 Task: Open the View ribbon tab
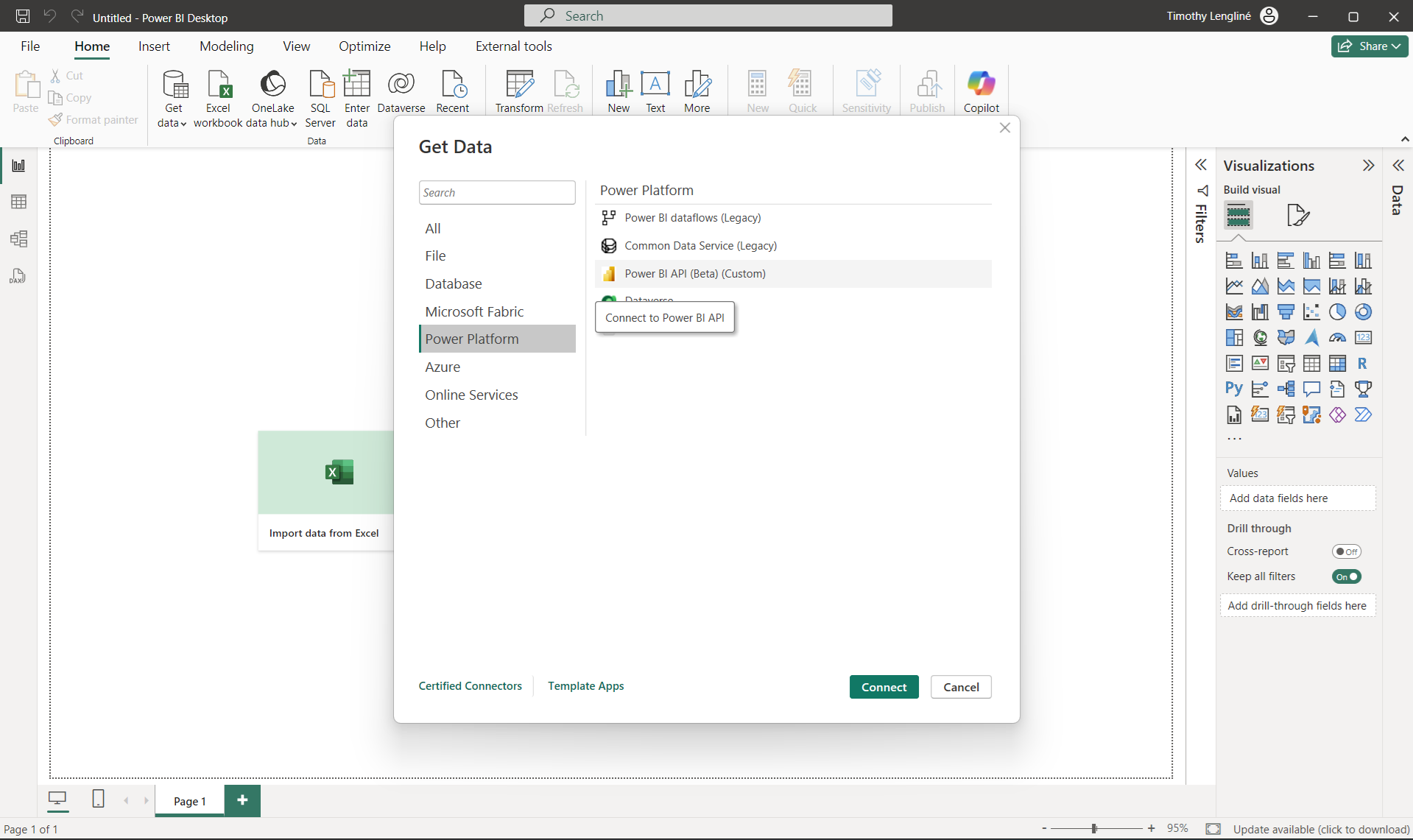coord(296,46)
